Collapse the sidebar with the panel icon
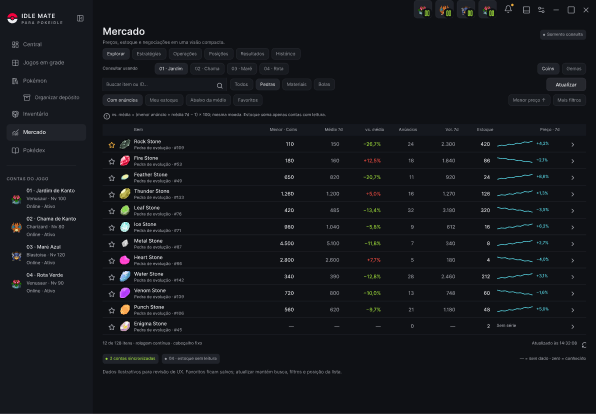The width and height of the screenshot is (596, 414). (x=80, y=18)
